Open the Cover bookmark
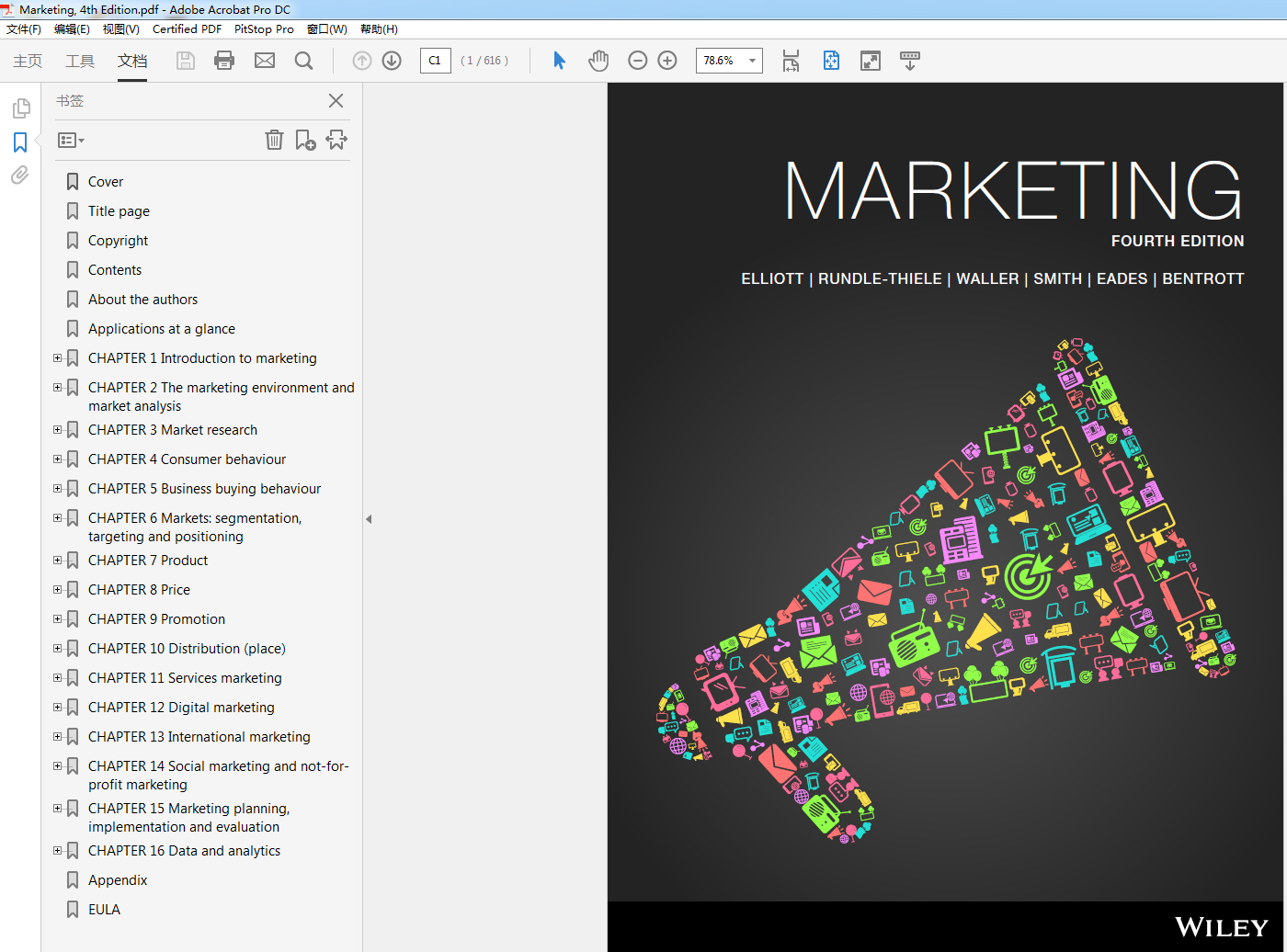 point(106,182)
